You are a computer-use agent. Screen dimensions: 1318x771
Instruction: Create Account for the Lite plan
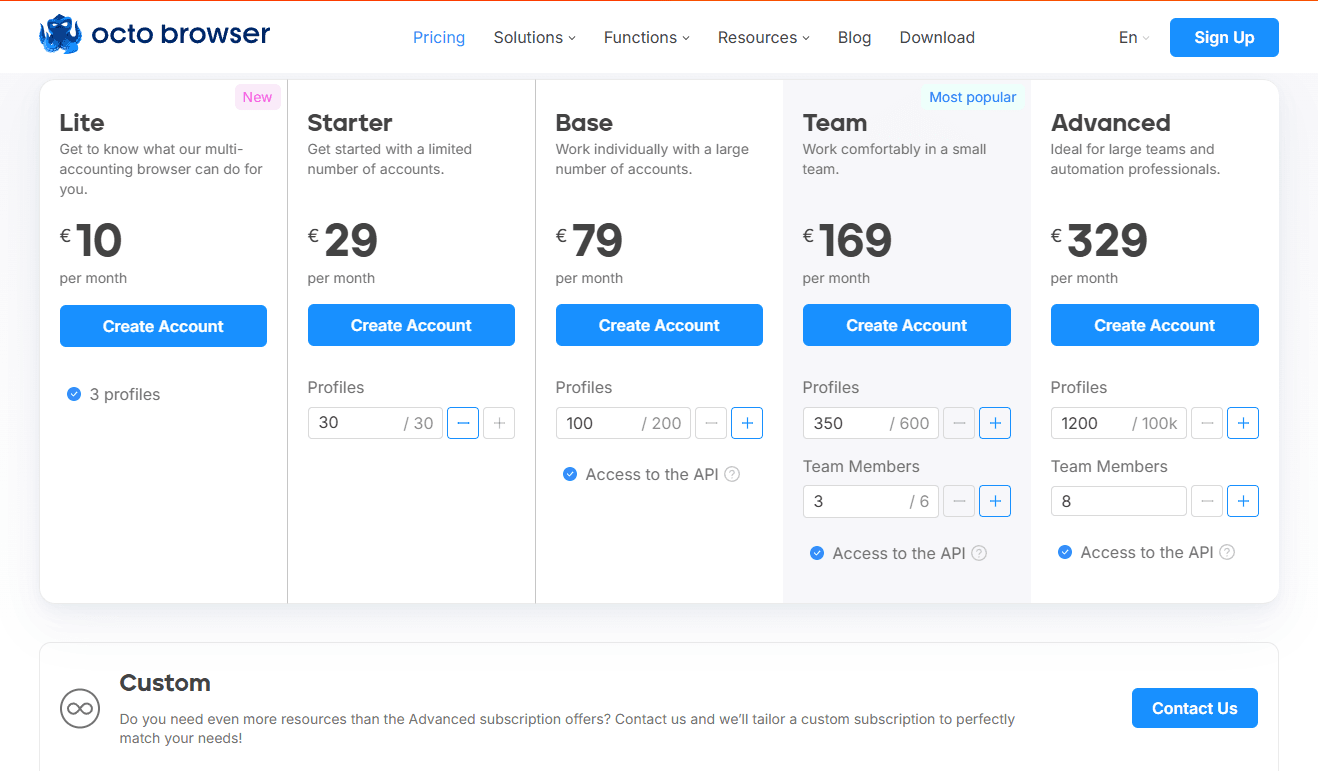(163, 326)
